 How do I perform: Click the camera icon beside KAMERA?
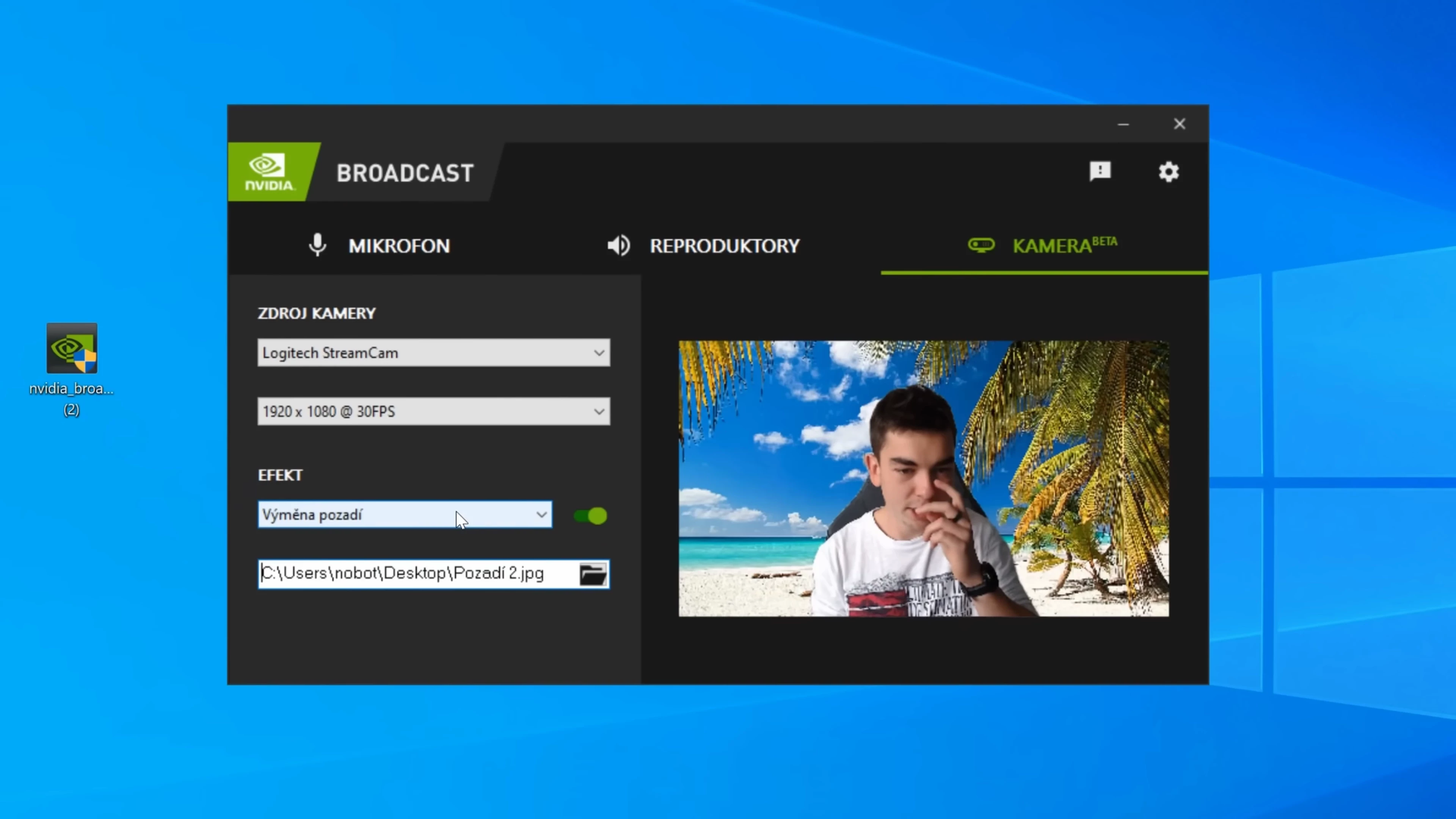(981, 245)
